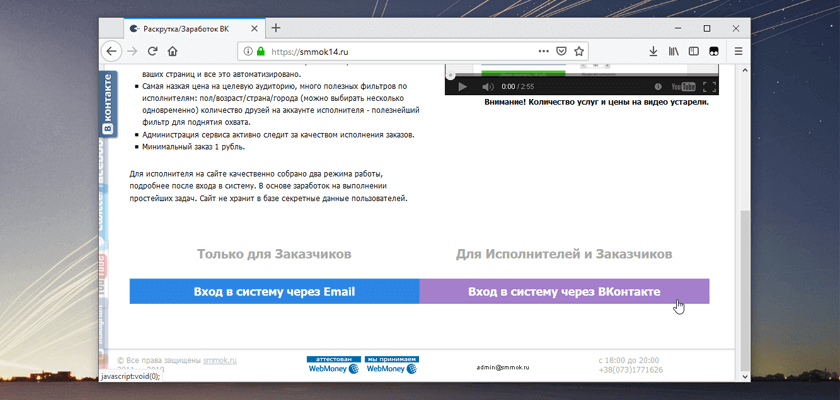Click the page vertical scrollbar thumb

(744, 290)
